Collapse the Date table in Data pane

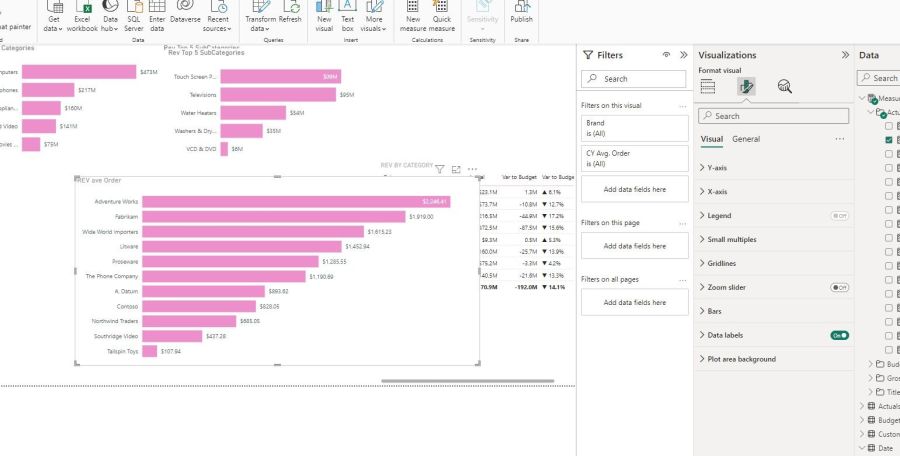click(x=862, y=448)
